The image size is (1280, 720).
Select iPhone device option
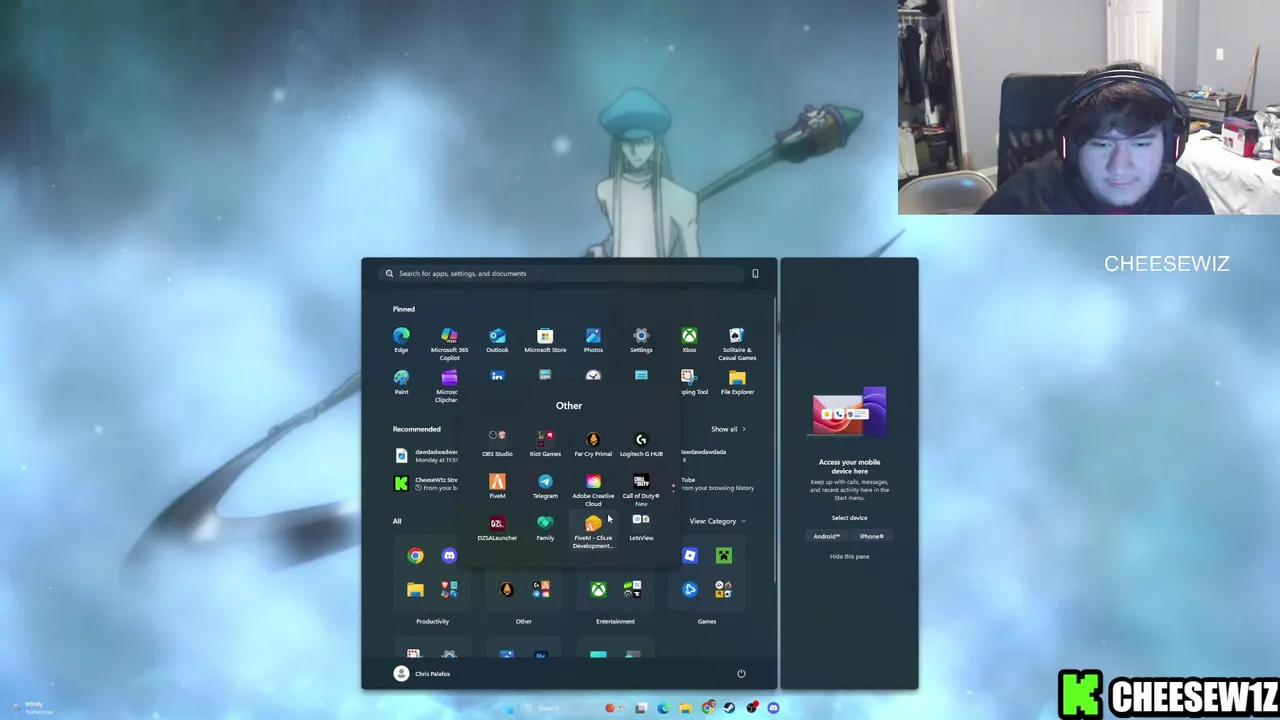pos(872,537)
